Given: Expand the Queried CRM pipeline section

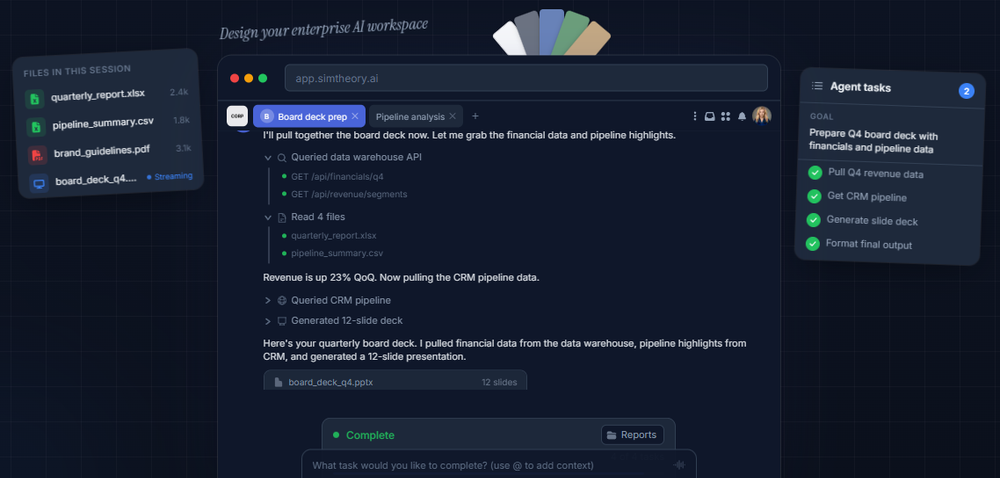Looking at the screenshot, I should (x=268, y=300).
